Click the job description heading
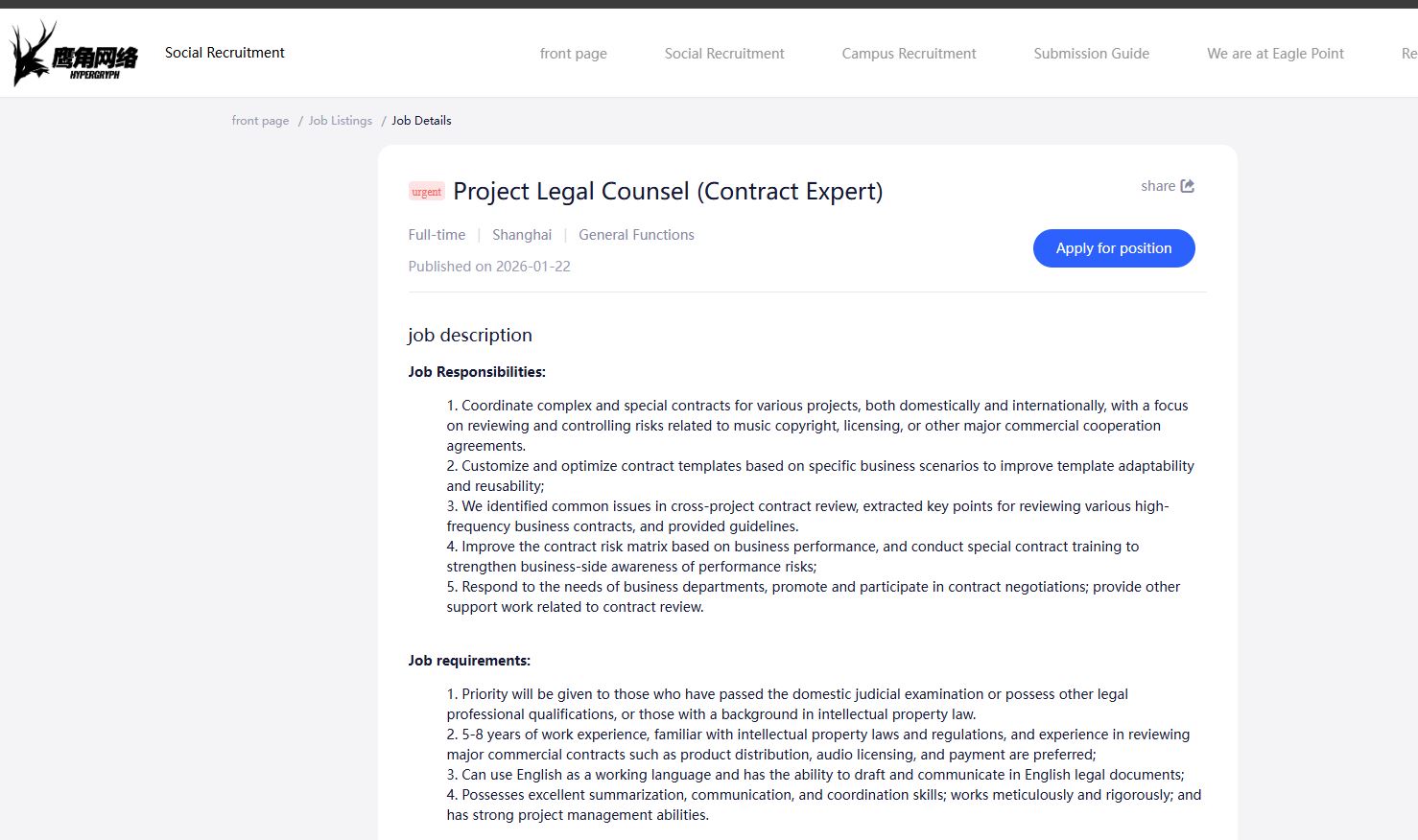 [x=470, y=335]
